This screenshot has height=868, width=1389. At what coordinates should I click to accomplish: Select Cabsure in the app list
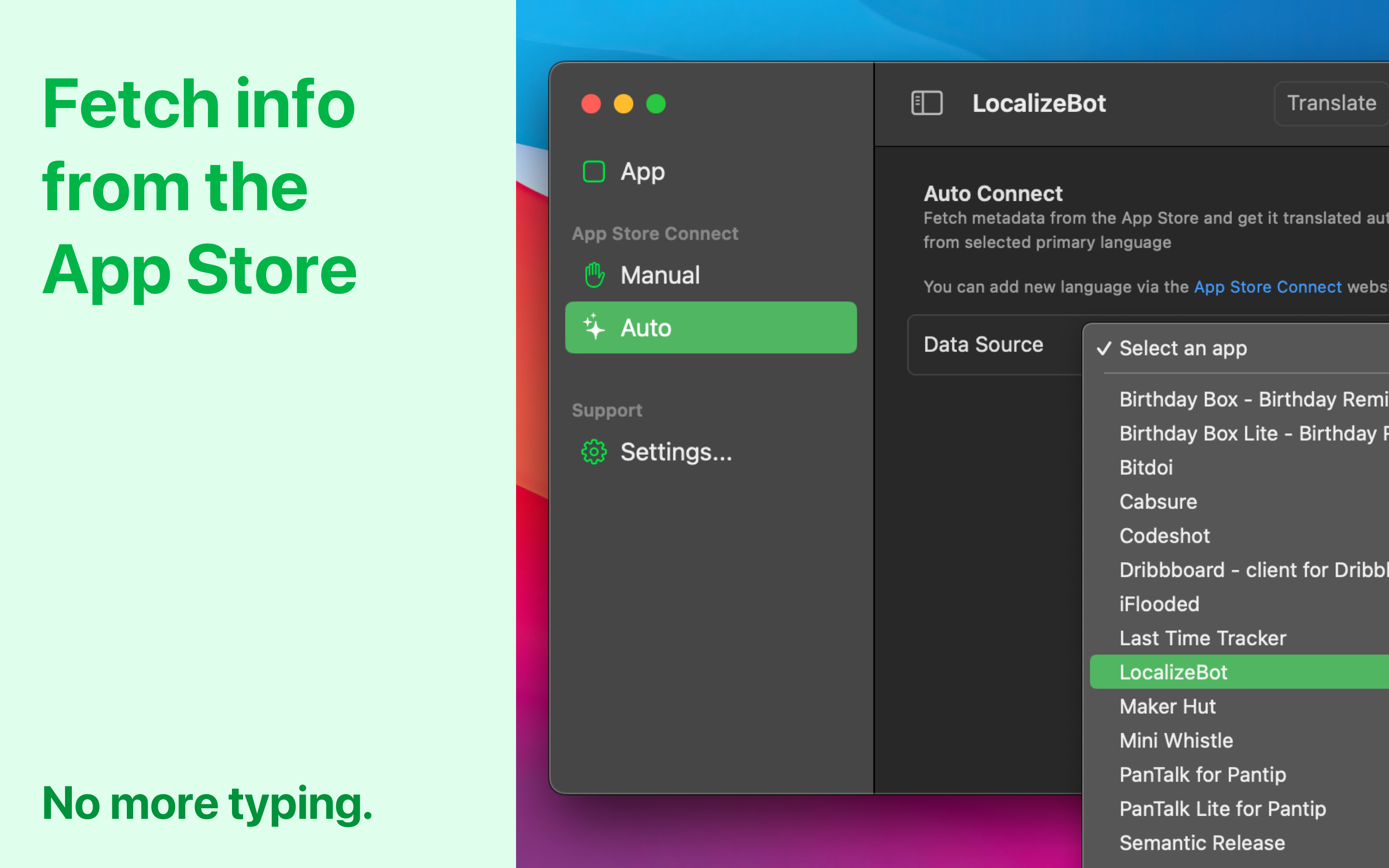coord(1240,501)
